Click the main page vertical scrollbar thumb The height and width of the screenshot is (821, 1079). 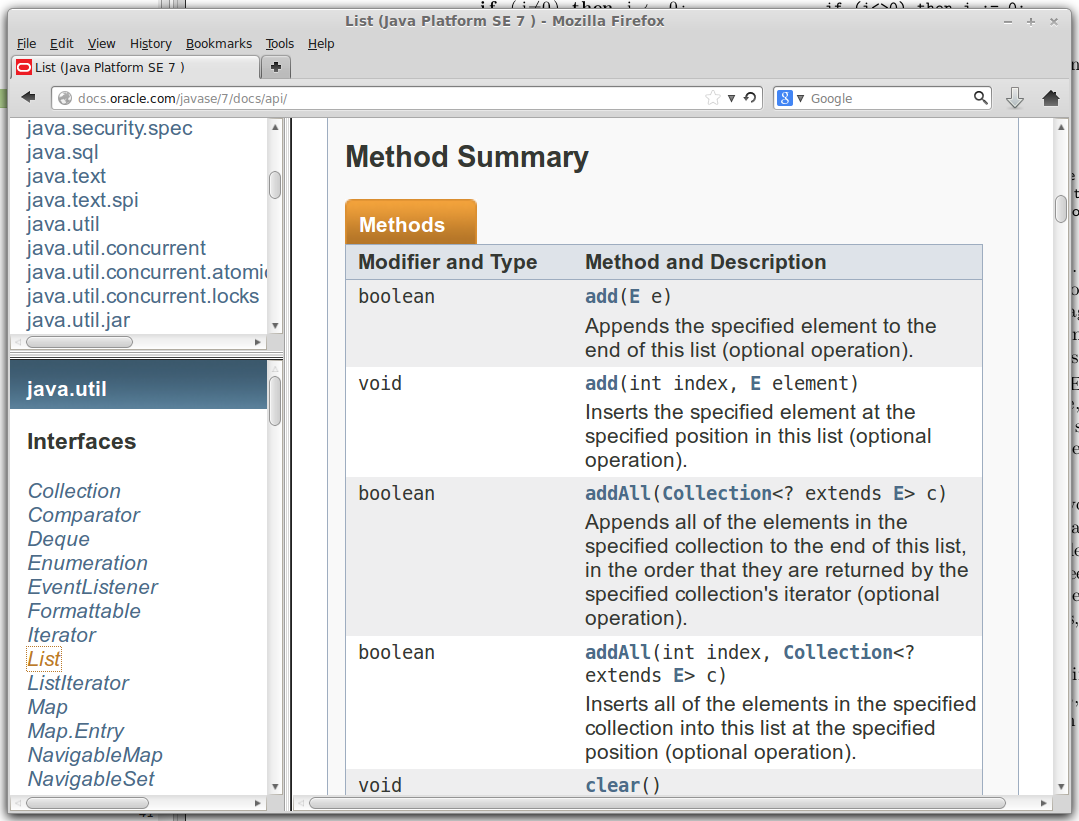(1061, 208)
